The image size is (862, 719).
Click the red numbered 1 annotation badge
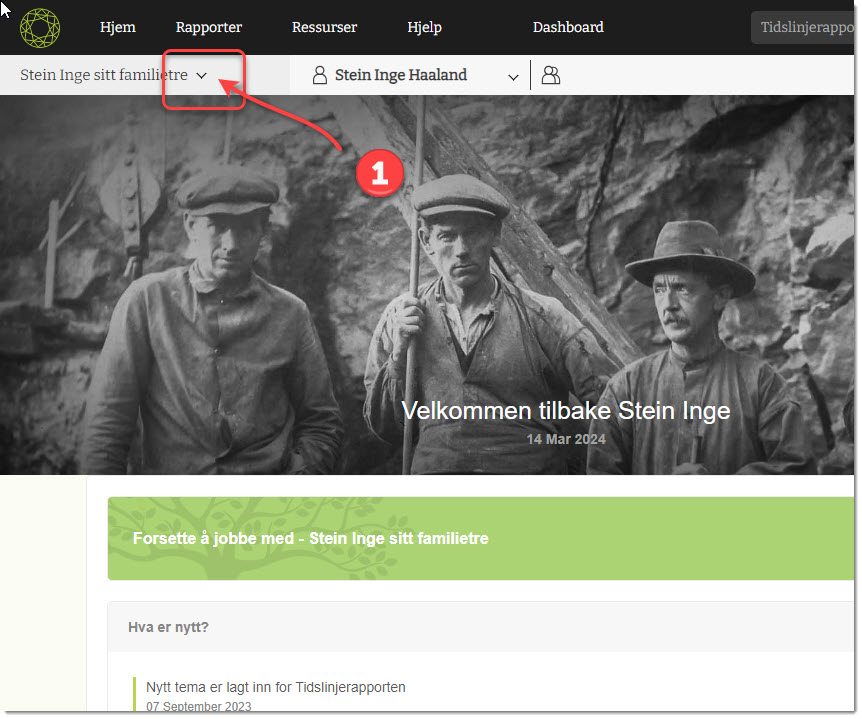coord(379,173)
